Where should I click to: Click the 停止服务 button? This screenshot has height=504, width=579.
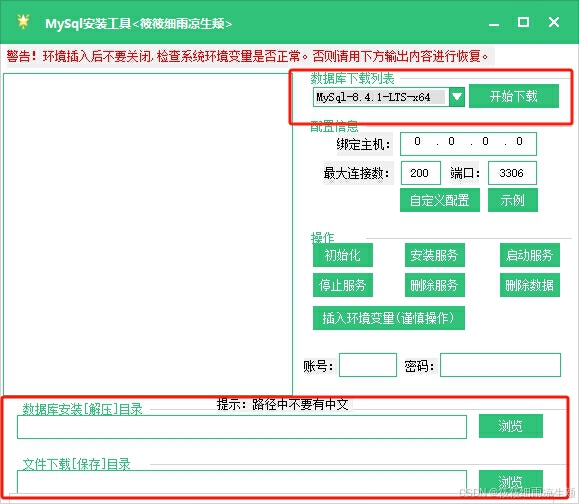pyautogui.click(x=343, y=285)
